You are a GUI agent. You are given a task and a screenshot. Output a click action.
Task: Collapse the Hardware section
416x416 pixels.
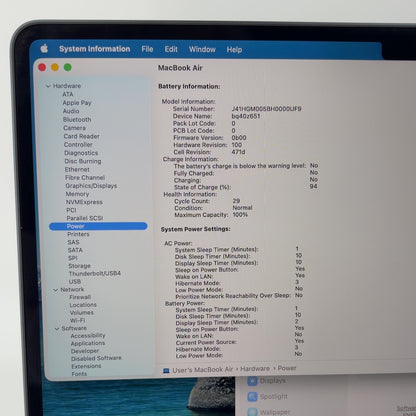tap(48, 86)
